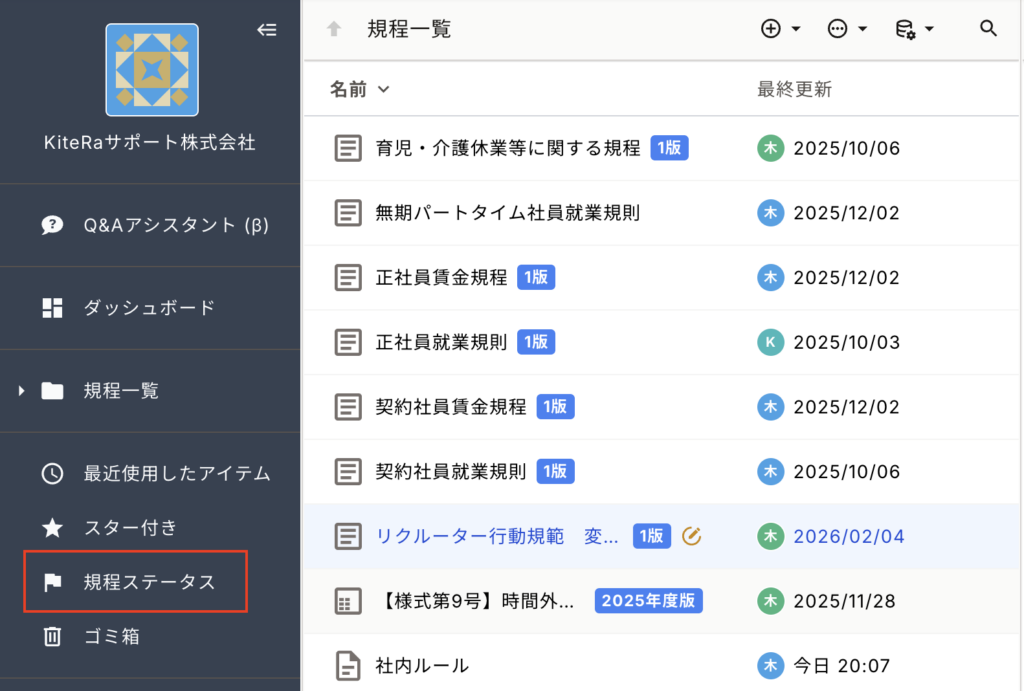Open リクルーター行動規範 document link
1024x691 pixels.
[x=497, y=537]
